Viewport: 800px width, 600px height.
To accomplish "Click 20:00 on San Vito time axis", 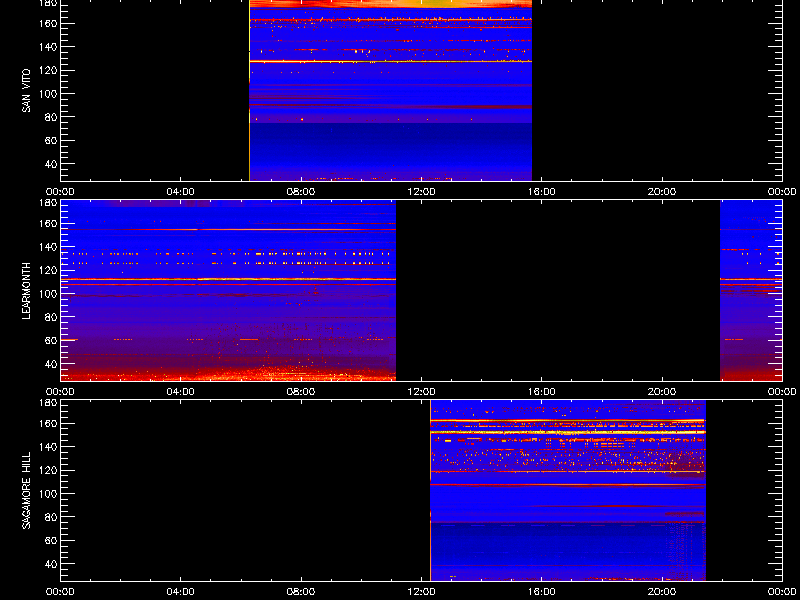I will tap(662, 192).
